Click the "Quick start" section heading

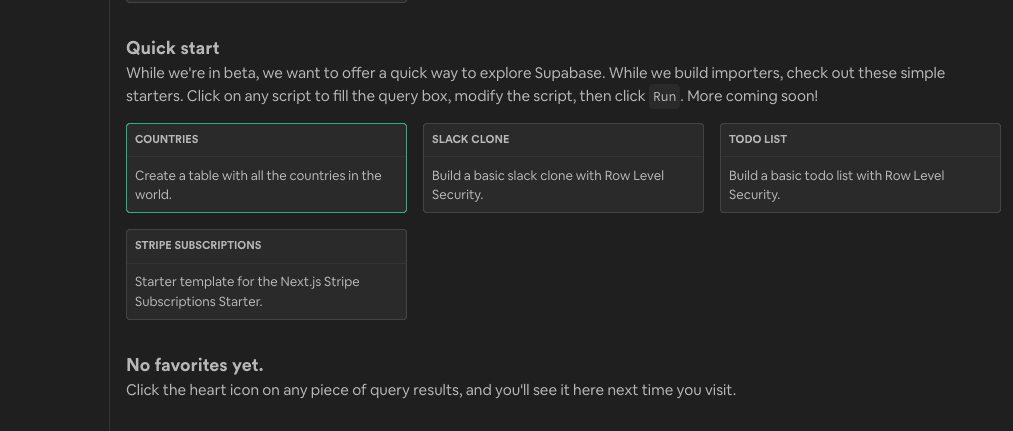[173, 48]
